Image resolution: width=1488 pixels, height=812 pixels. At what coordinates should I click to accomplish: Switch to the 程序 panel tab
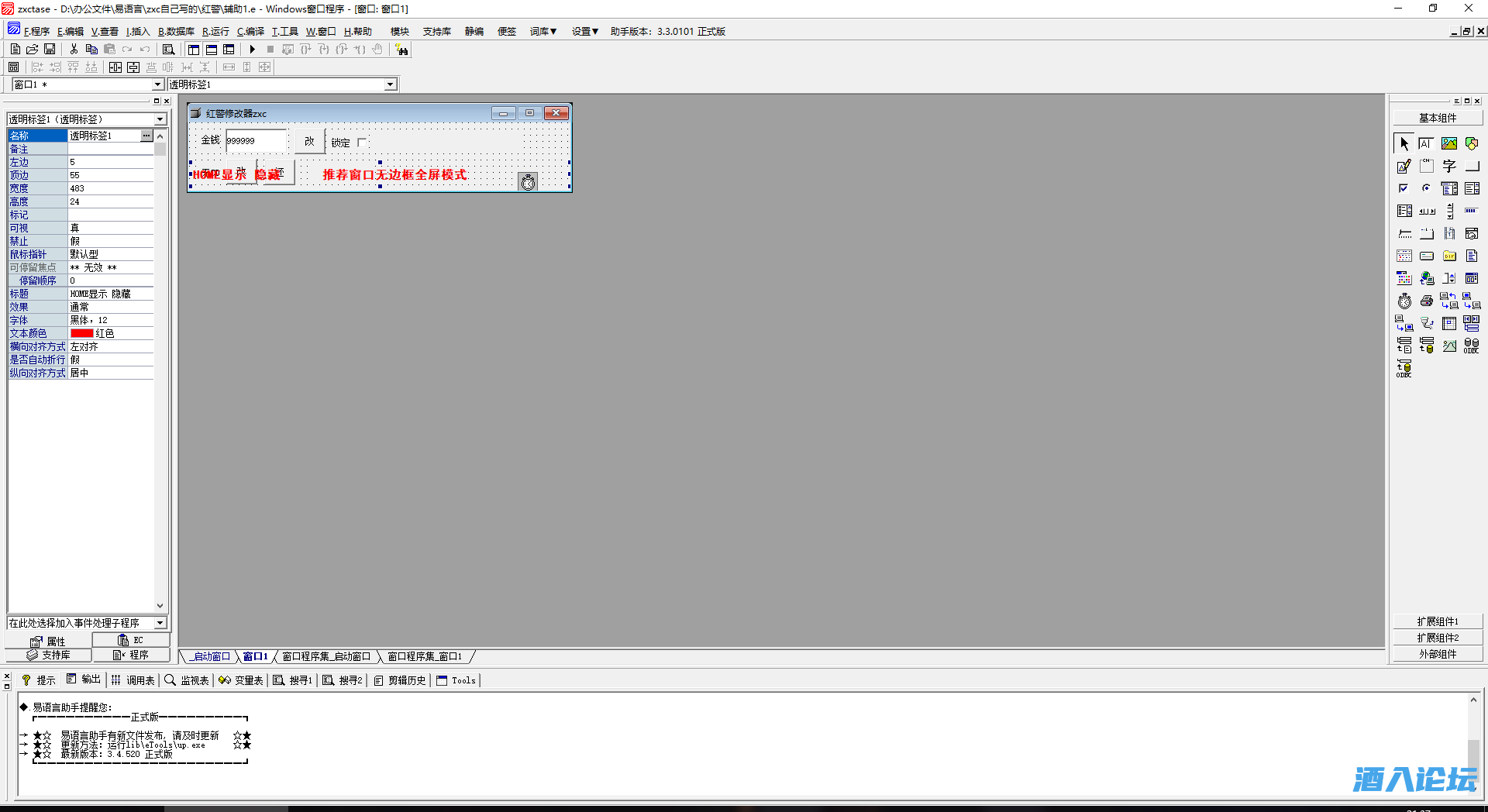131,655
